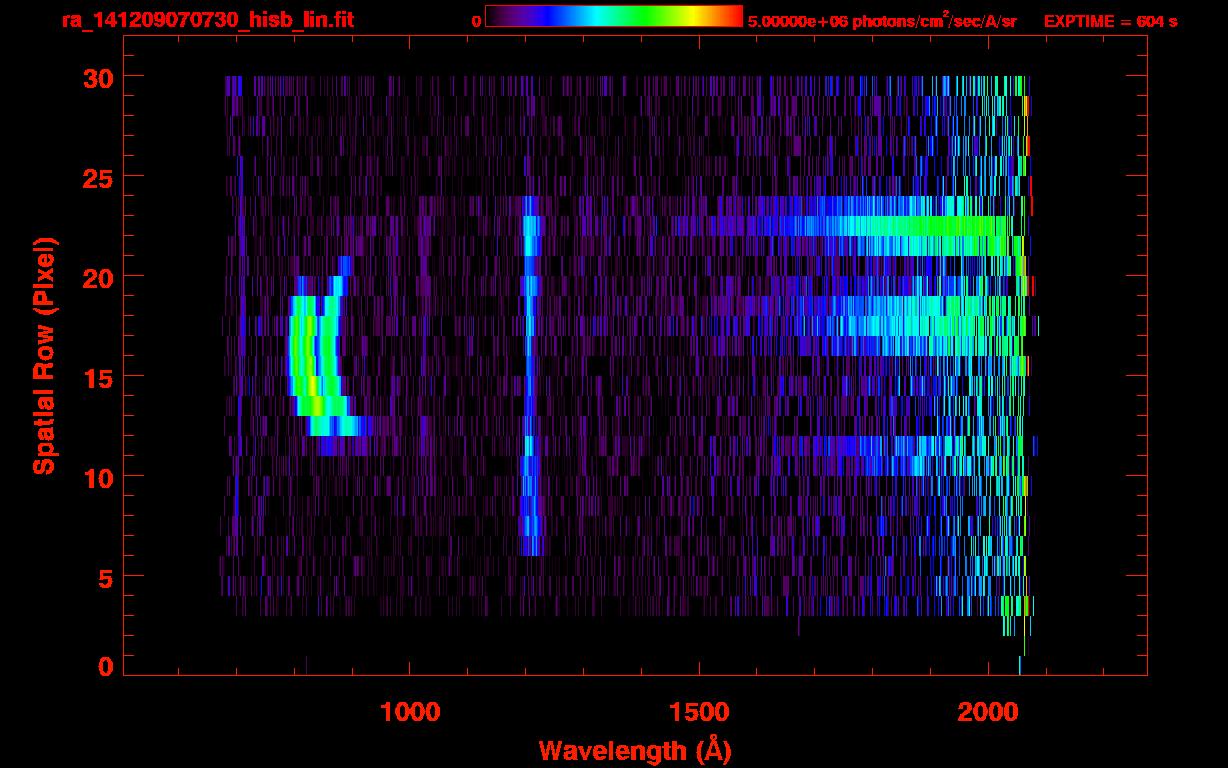Viewport: 1228px width, 768px height.
Task: Click the 10 spatial row tick label
Action: click(99, 477)
